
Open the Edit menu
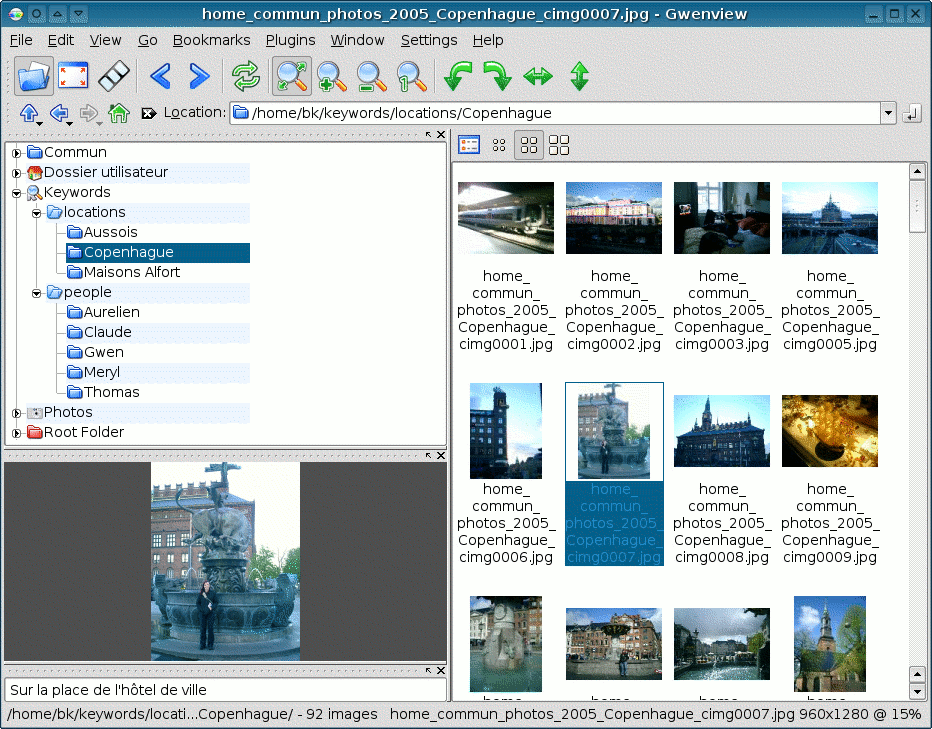tap(61, 40)
